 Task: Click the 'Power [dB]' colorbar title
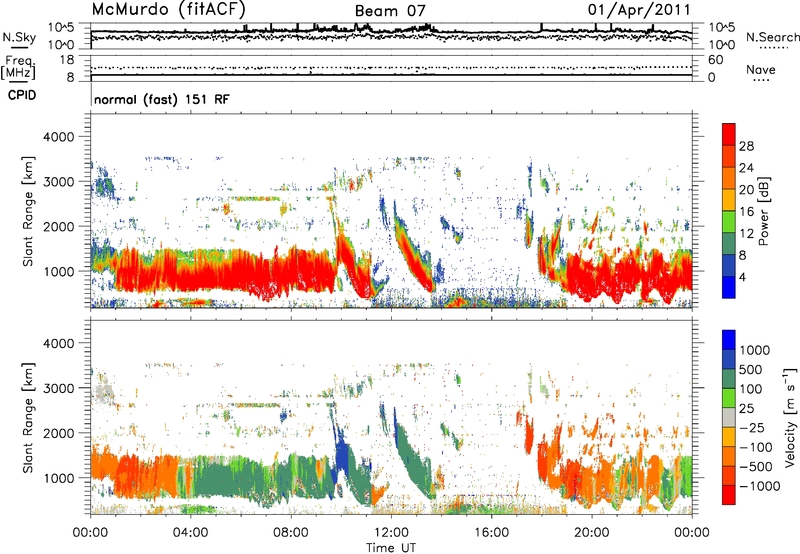pos(764,211)
